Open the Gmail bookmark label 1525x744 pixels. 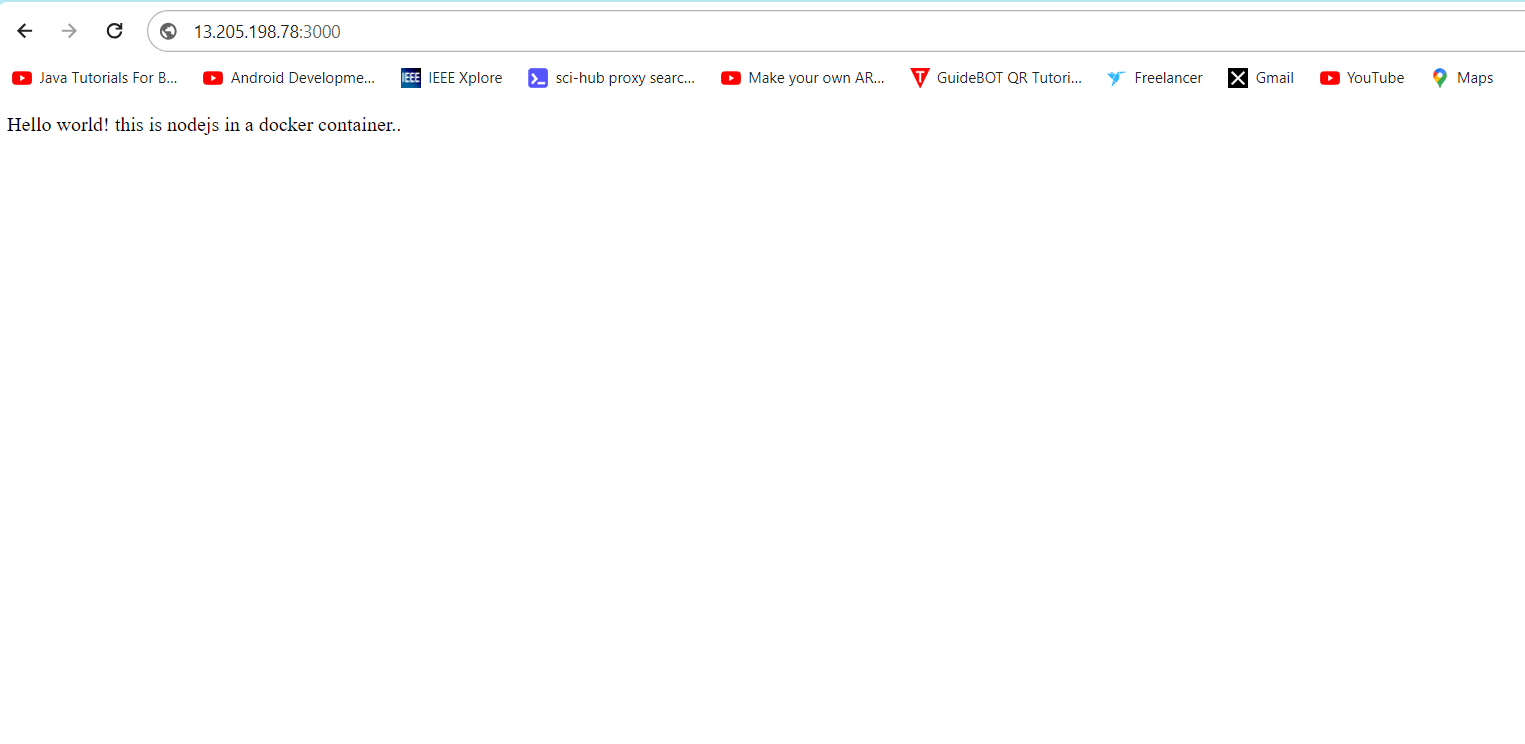(x=1274, y=78)
